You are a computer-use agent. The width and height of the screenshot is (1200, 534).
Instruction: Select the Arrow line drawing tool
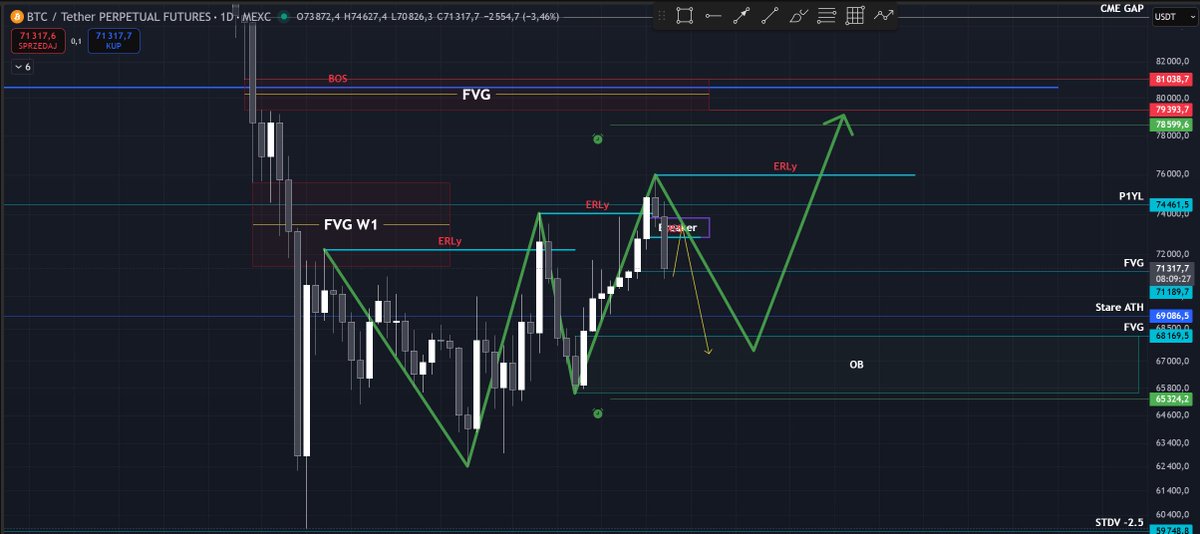coord(741,15)
